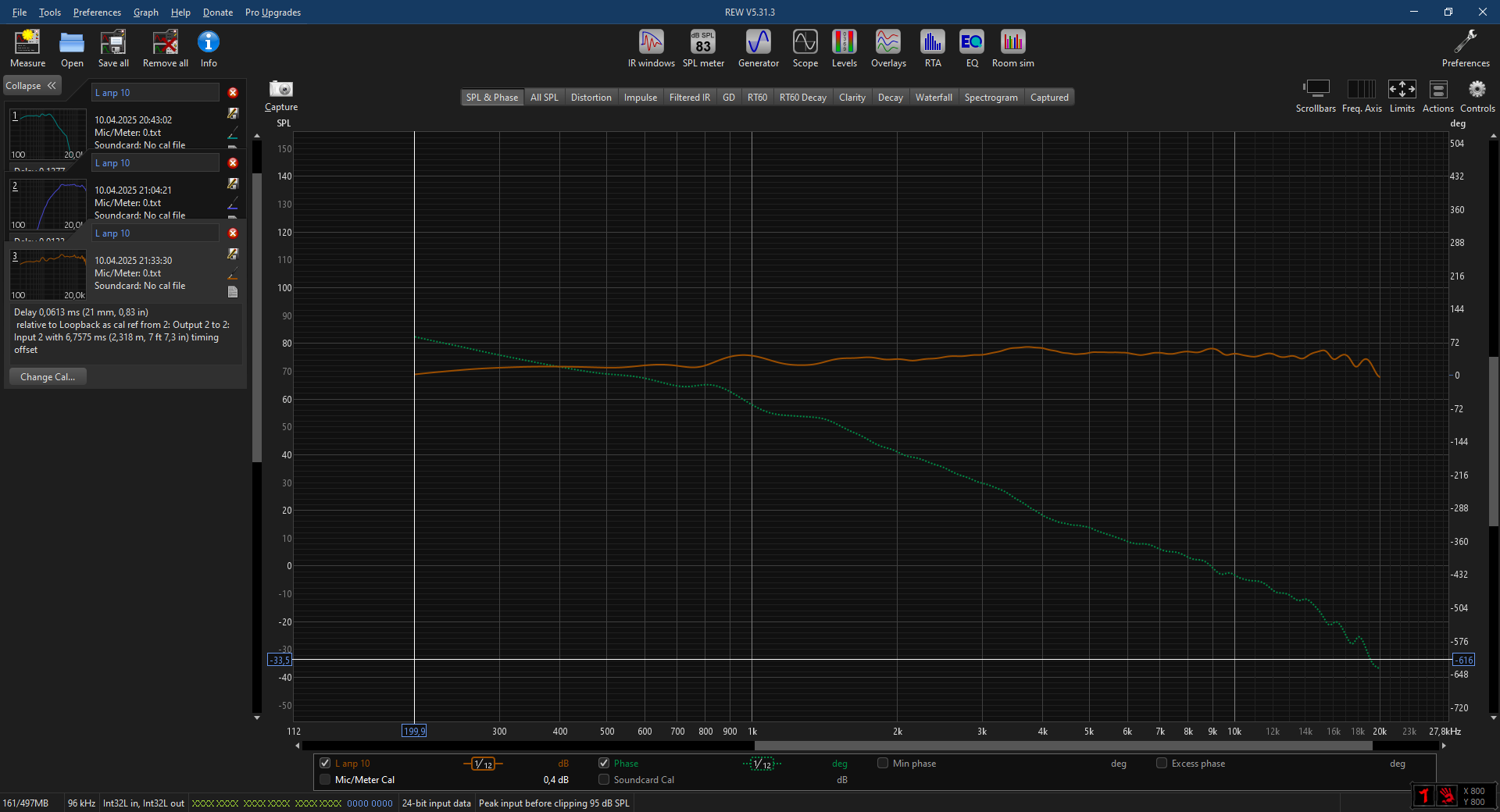
Task: Open a measurement file
Action: [72, 48]
